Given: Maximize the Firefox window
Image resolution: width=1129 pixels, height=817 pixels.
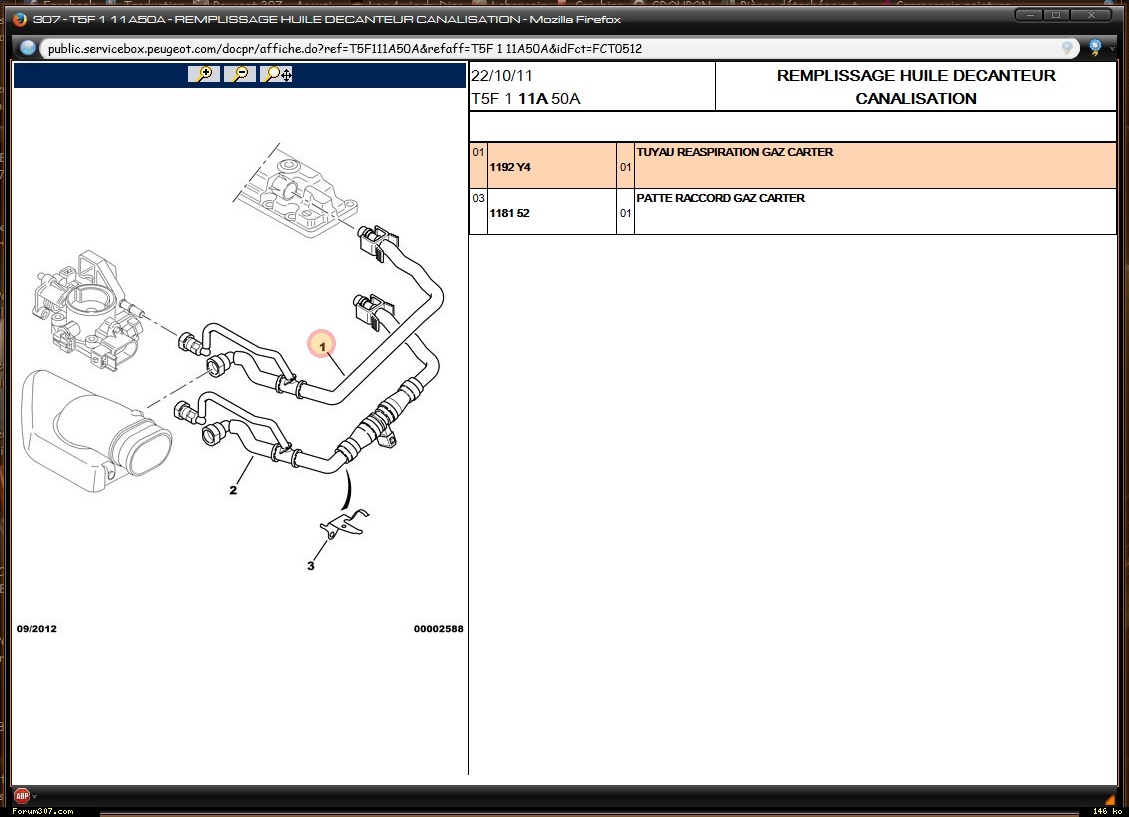Looking at the screenshot, I should click(1058, 16).
